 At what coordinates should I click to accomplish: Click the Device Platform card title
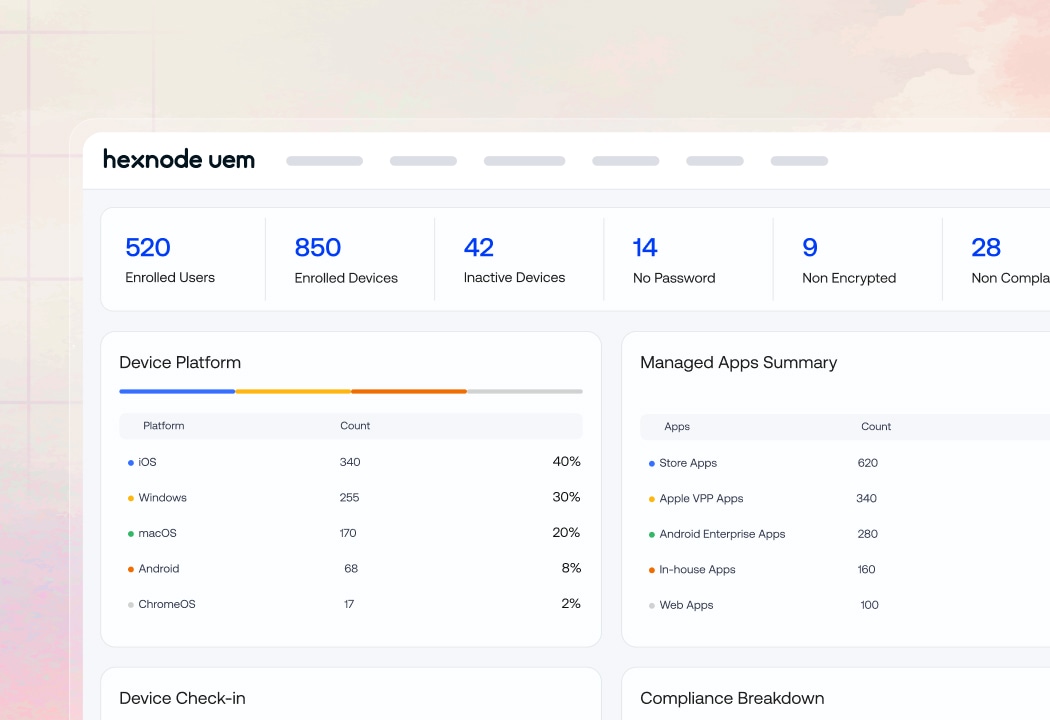tap(180, 362)
